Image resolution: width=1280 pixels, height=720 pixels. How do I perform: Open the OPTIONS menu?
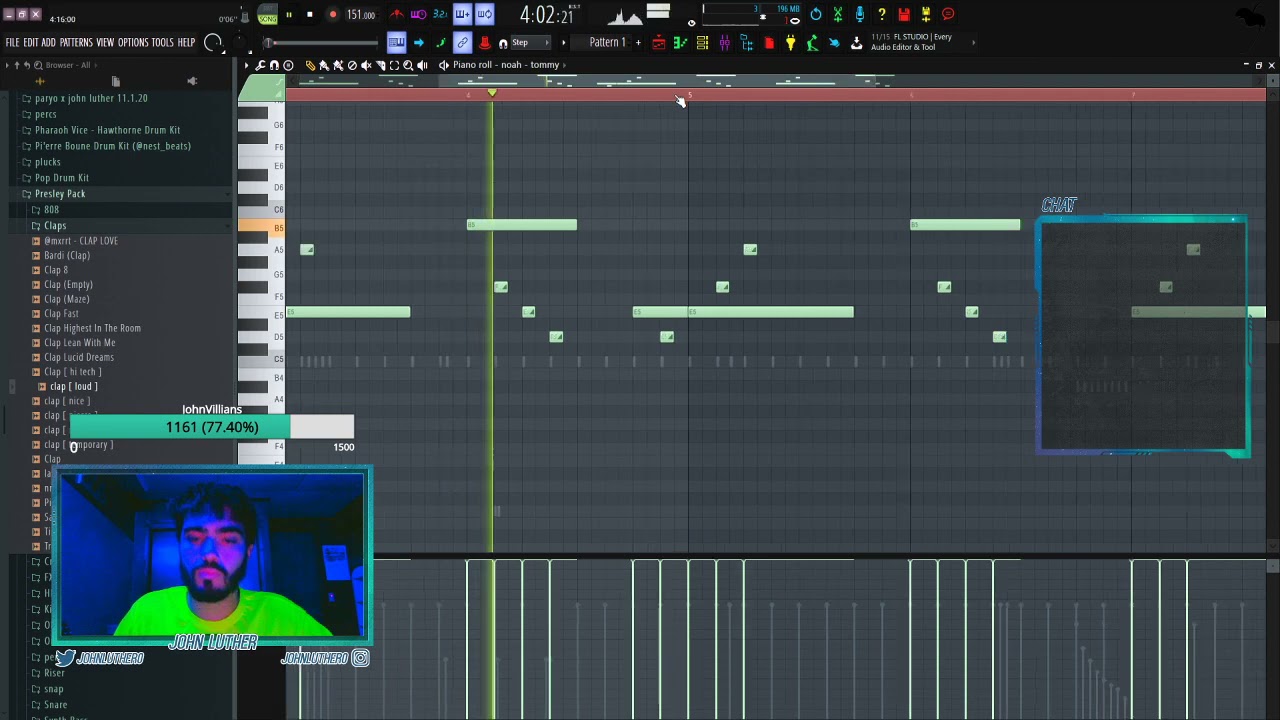[x=133, y=43]
